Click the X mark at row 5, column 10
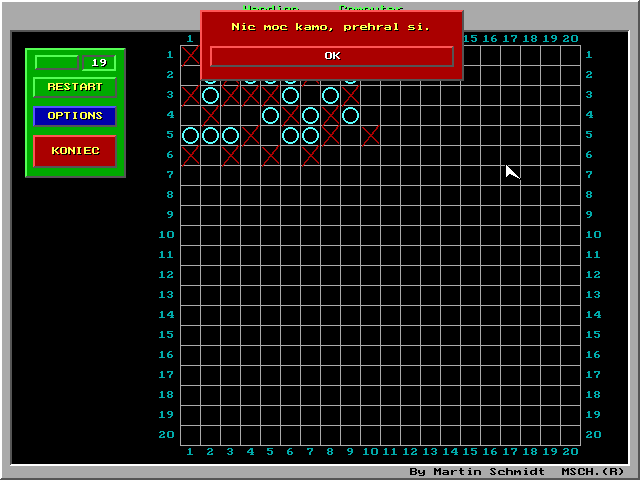 (370, 136)
